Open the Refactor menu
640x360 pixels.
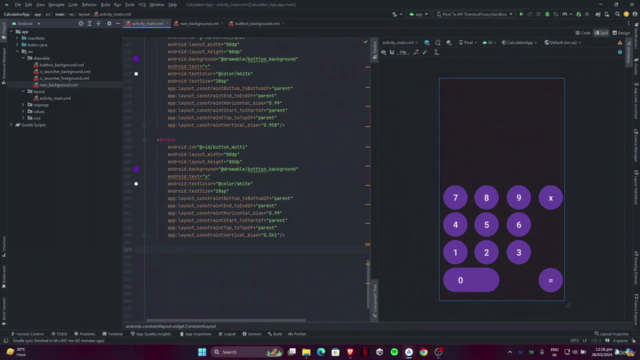(x=89, y=4)
